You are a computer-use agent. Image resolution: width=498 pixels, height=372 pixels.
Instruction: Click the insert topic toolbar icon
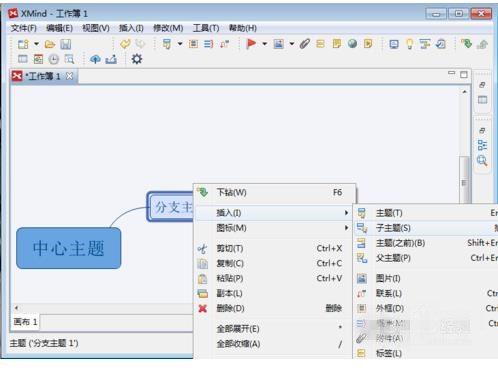pyautogui.click(x=167, y=44)
